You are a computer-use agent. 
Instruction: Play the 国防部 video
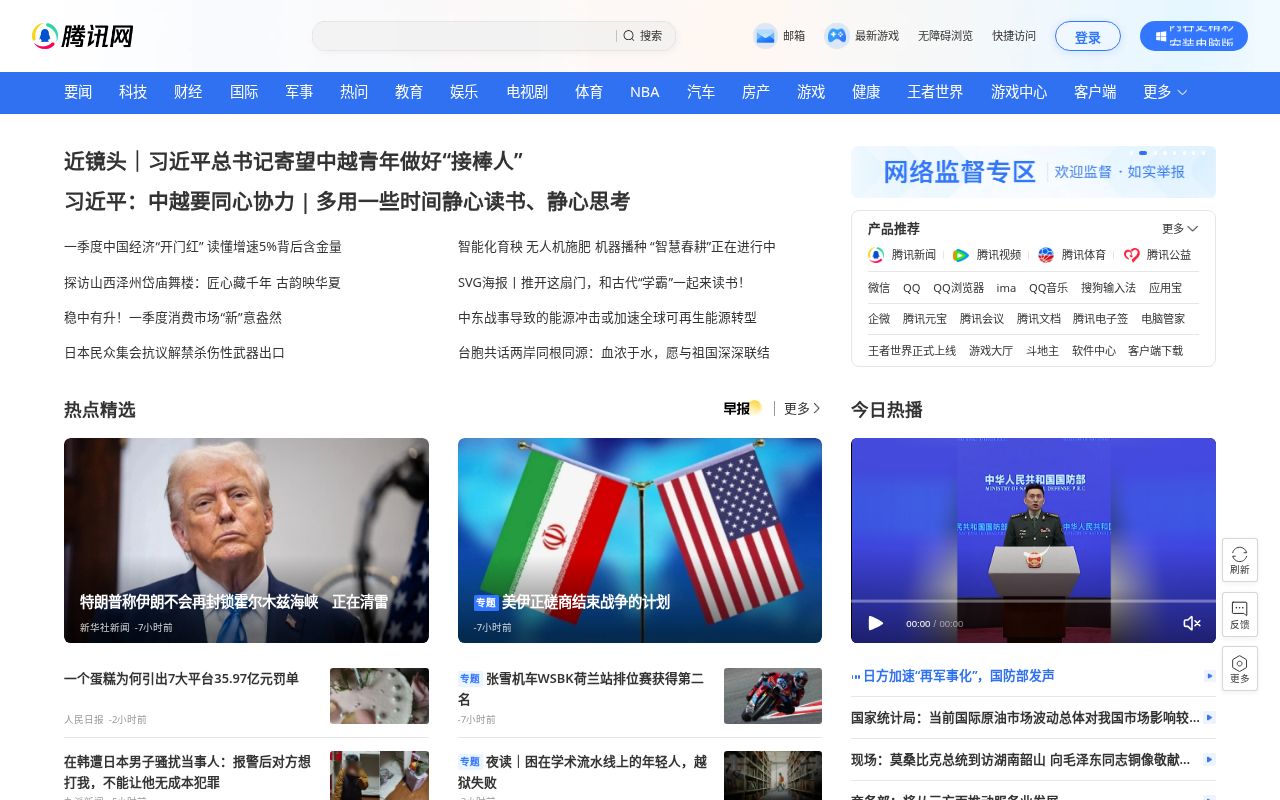(876, 623)
